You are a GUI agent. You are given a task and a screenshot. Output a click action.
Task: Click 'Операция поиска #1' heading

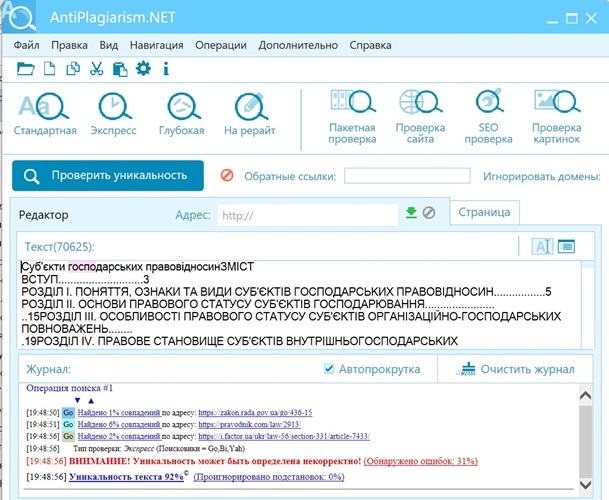coord(70,388)
